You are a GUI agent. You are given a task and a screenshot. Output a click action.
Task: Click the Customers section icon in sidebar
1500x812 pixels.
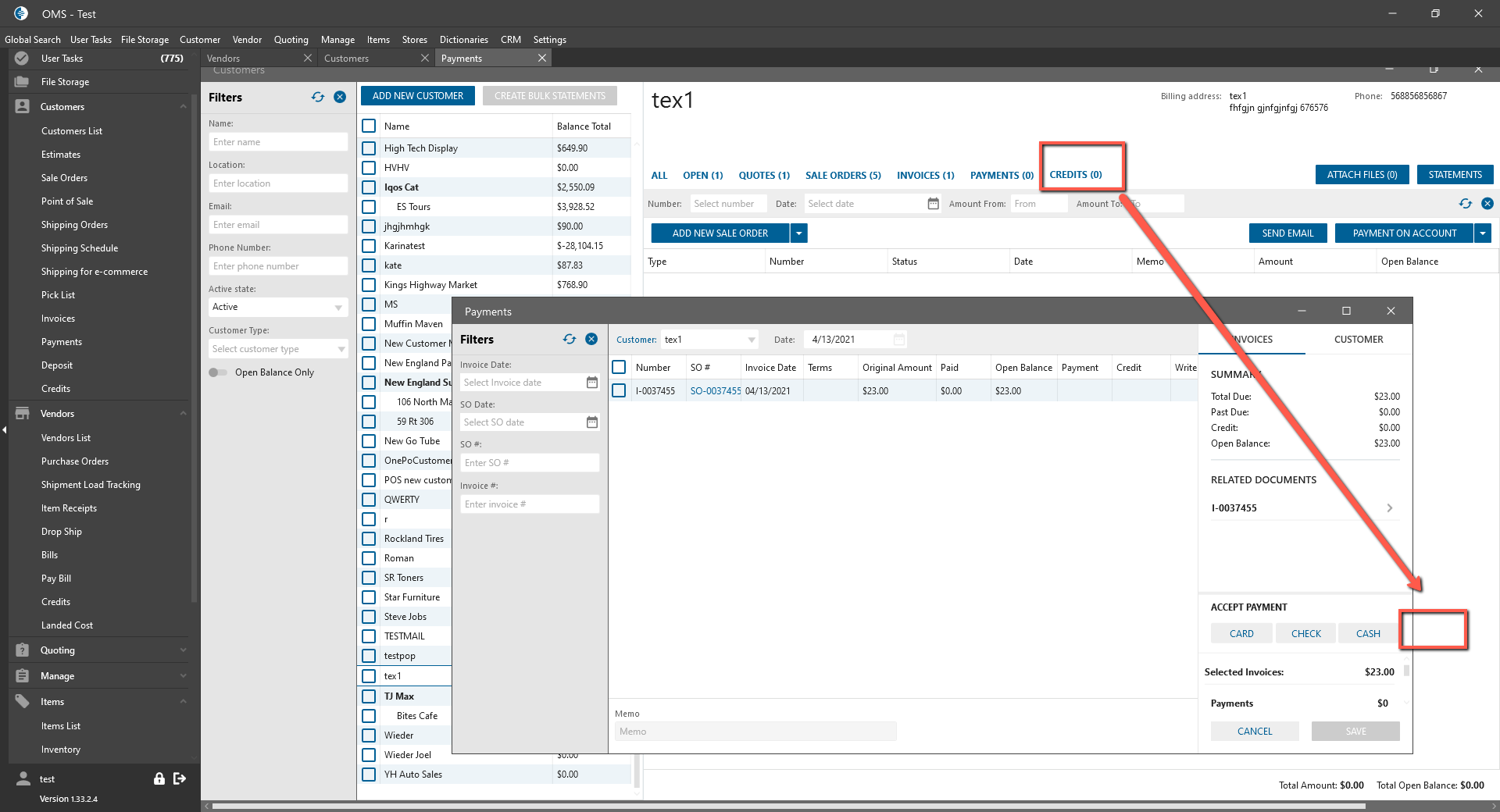[22, 107]
